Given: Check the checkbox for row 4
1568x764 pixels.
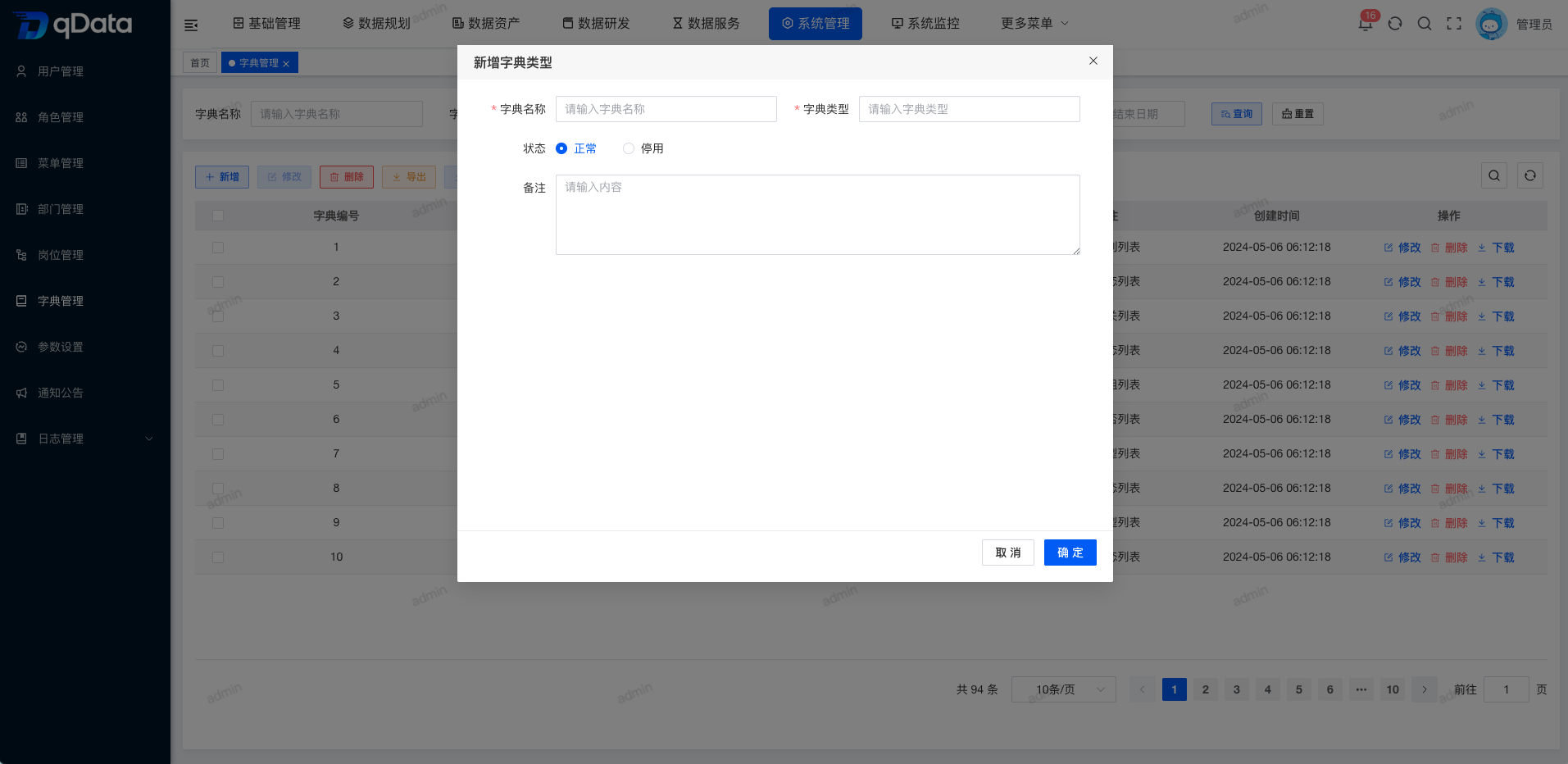Looking at the screenshot, I should coord(218,351).
